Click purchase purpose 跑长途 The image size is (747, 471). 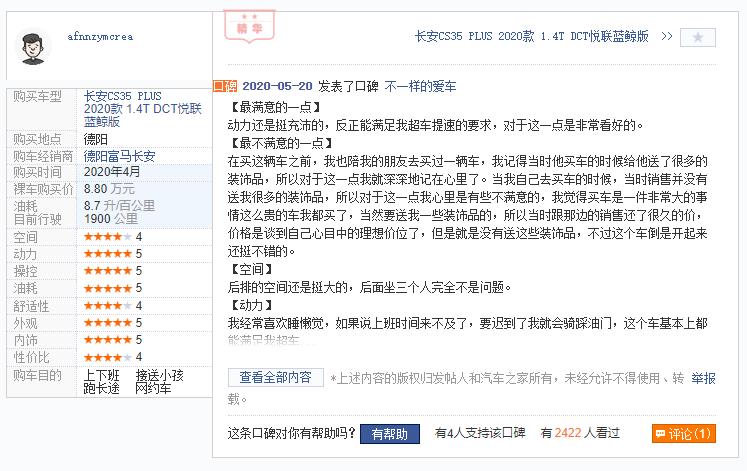click(x=101, y=389)
